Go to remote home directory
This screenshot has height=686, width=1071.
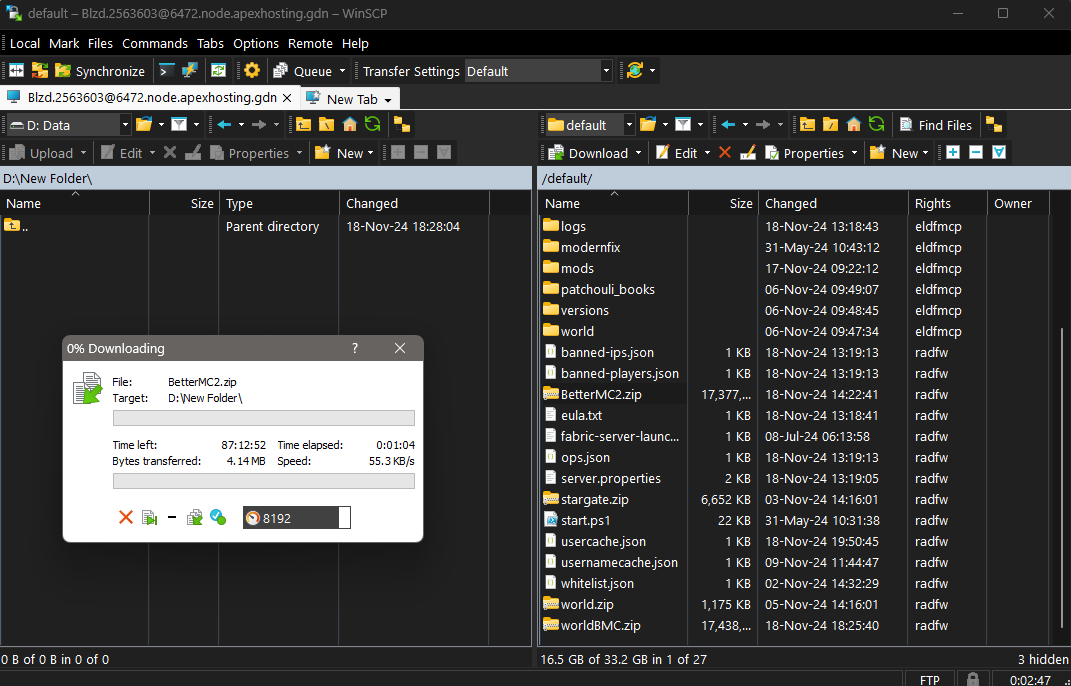click(854, 125)
